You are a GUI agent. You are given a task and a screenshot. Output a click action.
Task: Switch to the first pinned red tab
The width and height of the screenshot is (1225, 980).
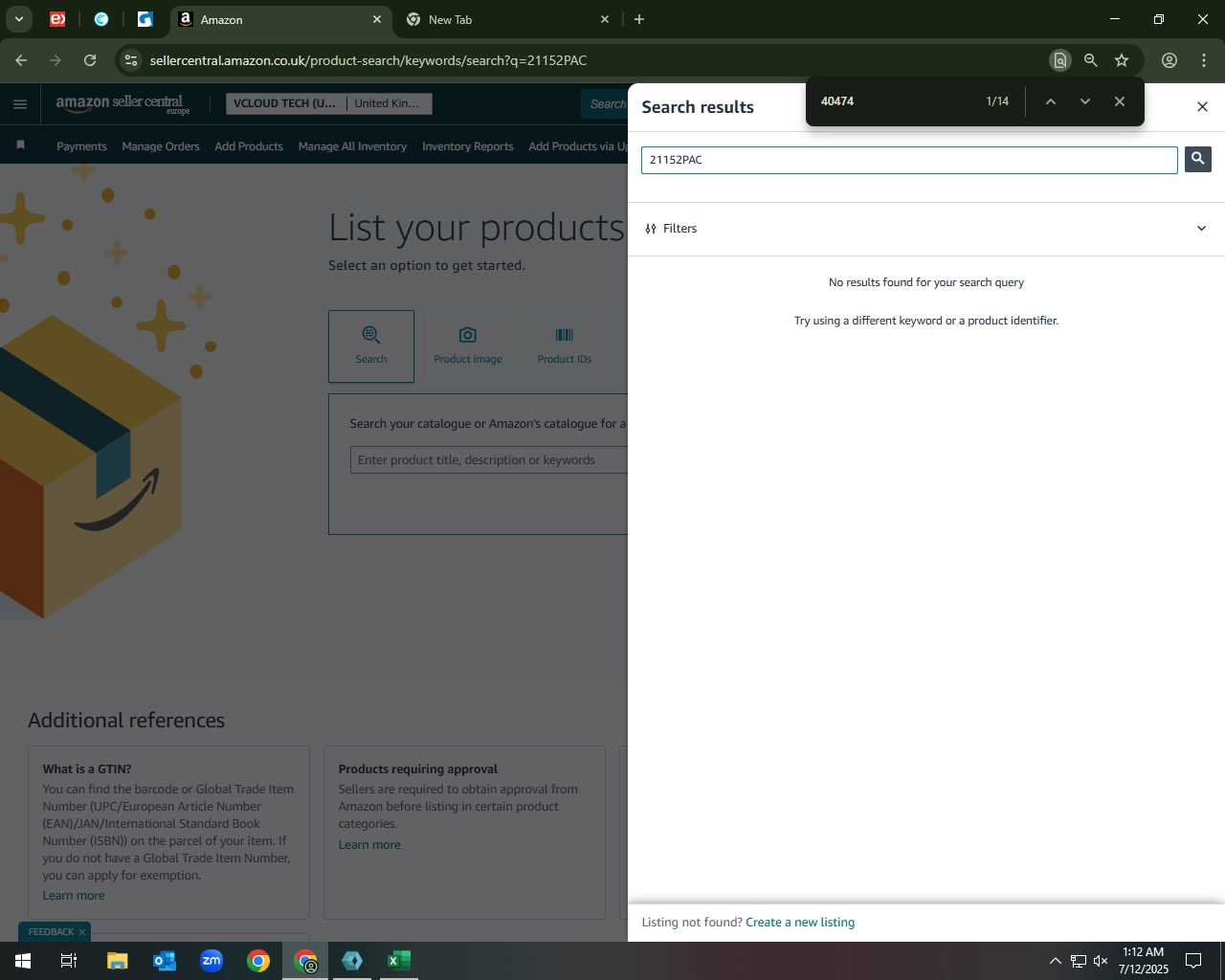click(x=57, y=19)
